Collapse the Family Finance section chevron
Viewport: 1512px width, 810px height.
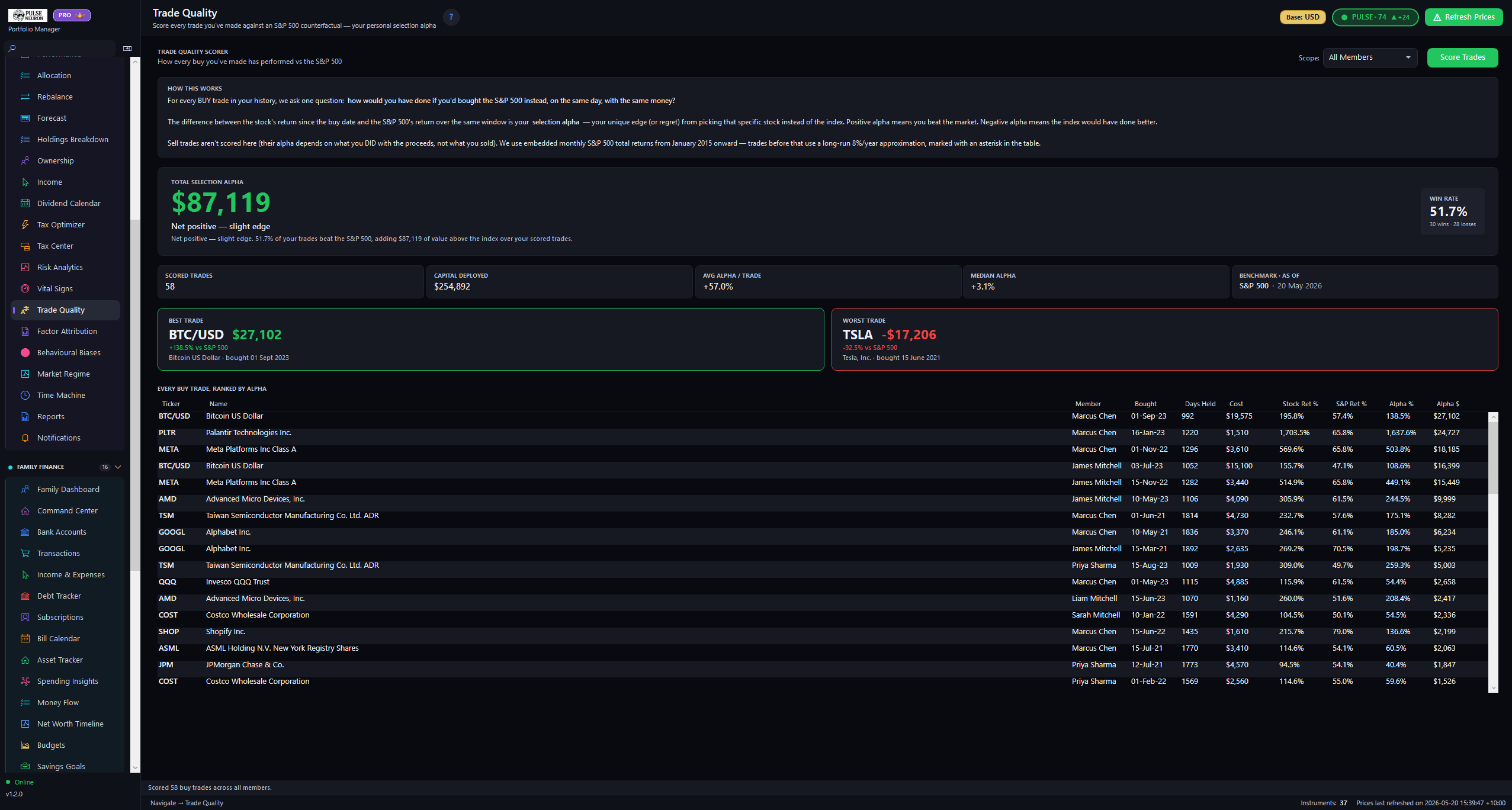118,467
